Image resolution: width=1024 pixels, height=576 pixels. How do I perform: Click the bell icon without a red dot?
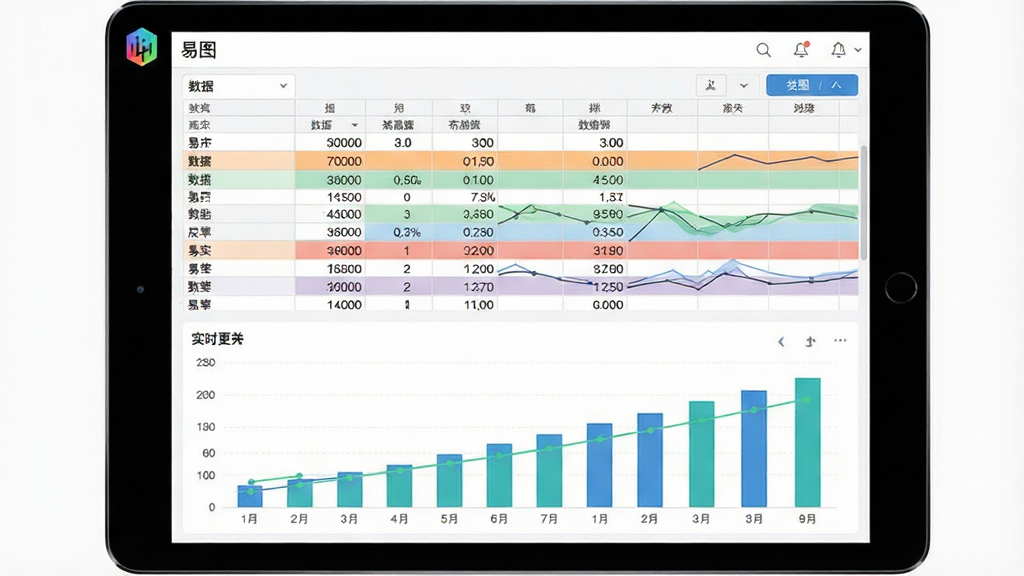[x=839, y=50]
